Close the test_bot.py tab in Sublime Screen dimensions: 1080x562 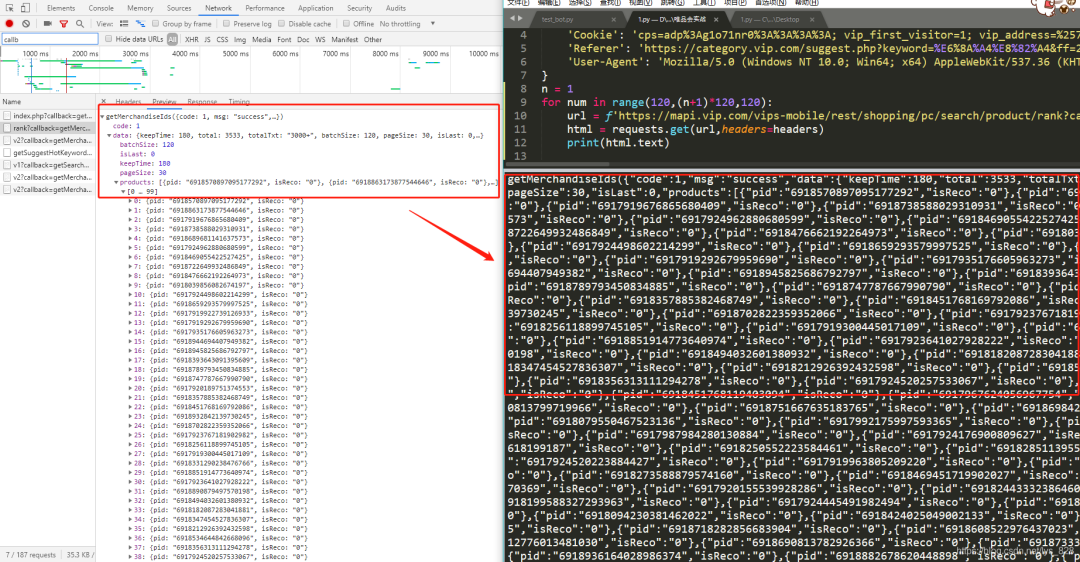613,19
